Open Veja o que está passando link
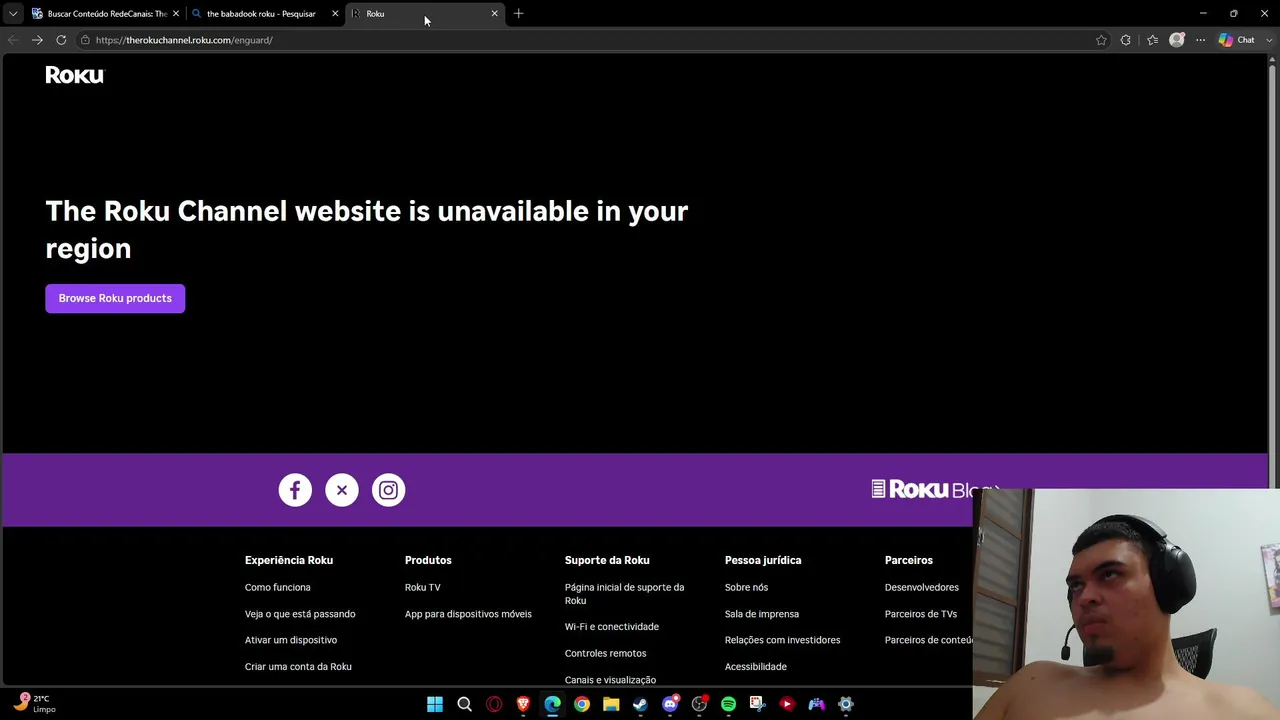This screenshot has width=1280, height=720. pos(300,614)
